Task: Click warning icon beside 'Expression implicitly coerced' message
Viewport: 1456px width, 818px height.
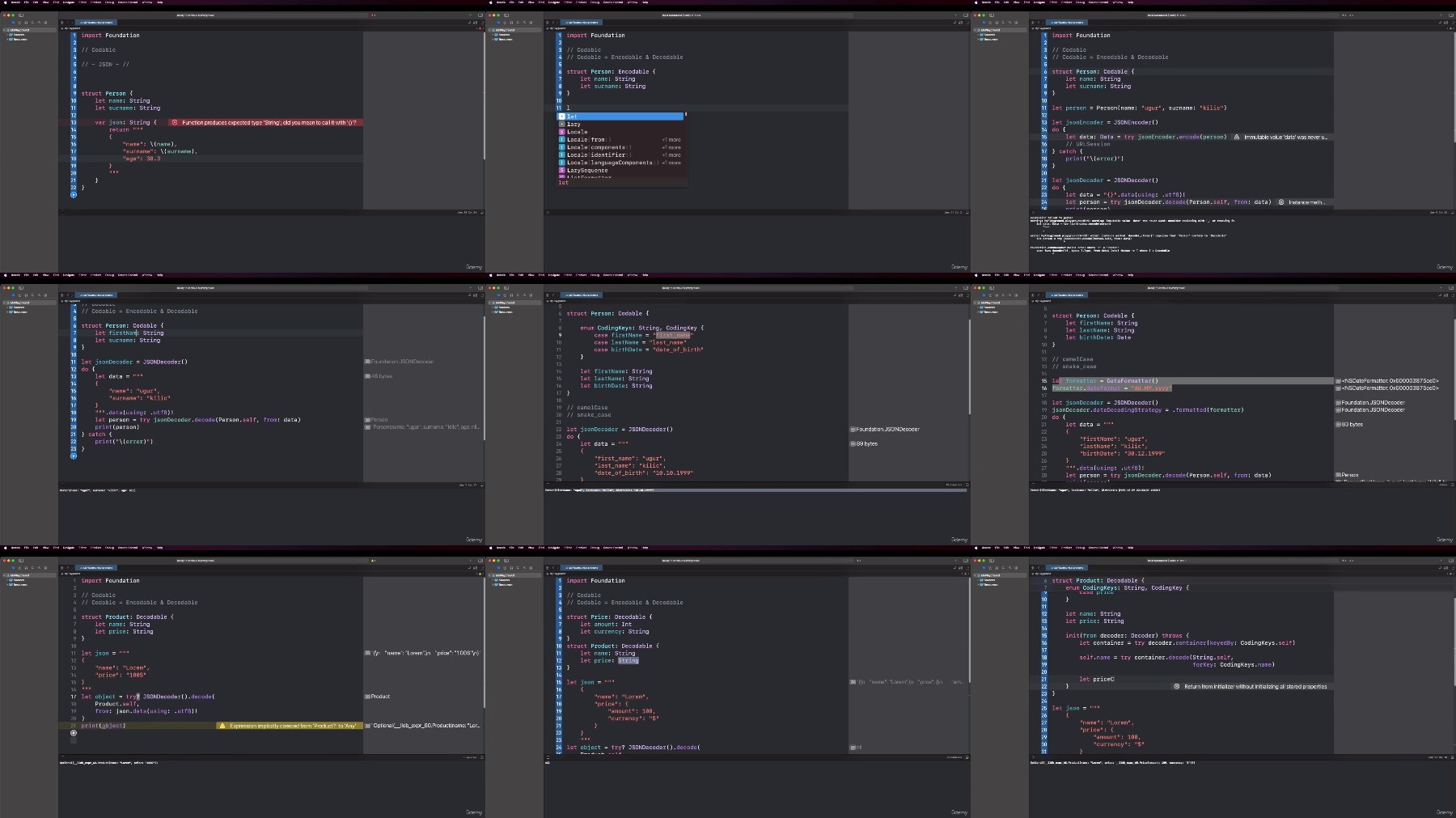Action: tap(222, 726)
